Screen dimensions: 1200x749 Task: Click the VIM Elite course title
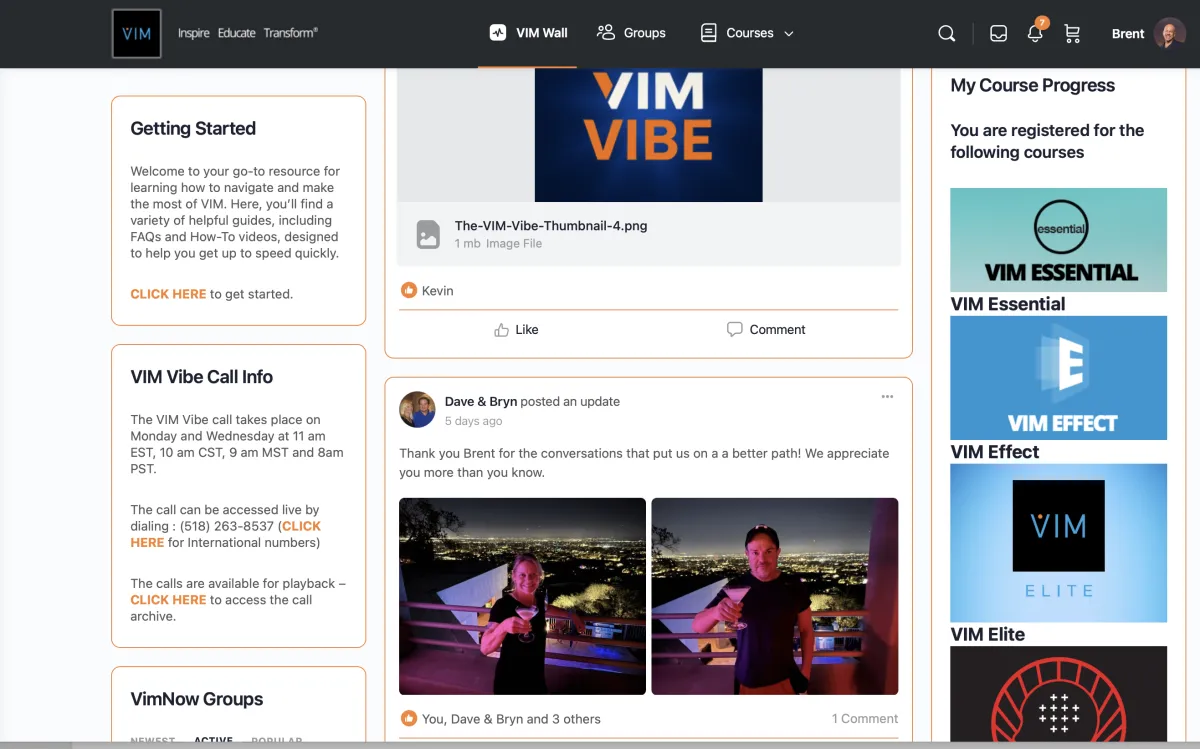[988, 634]
